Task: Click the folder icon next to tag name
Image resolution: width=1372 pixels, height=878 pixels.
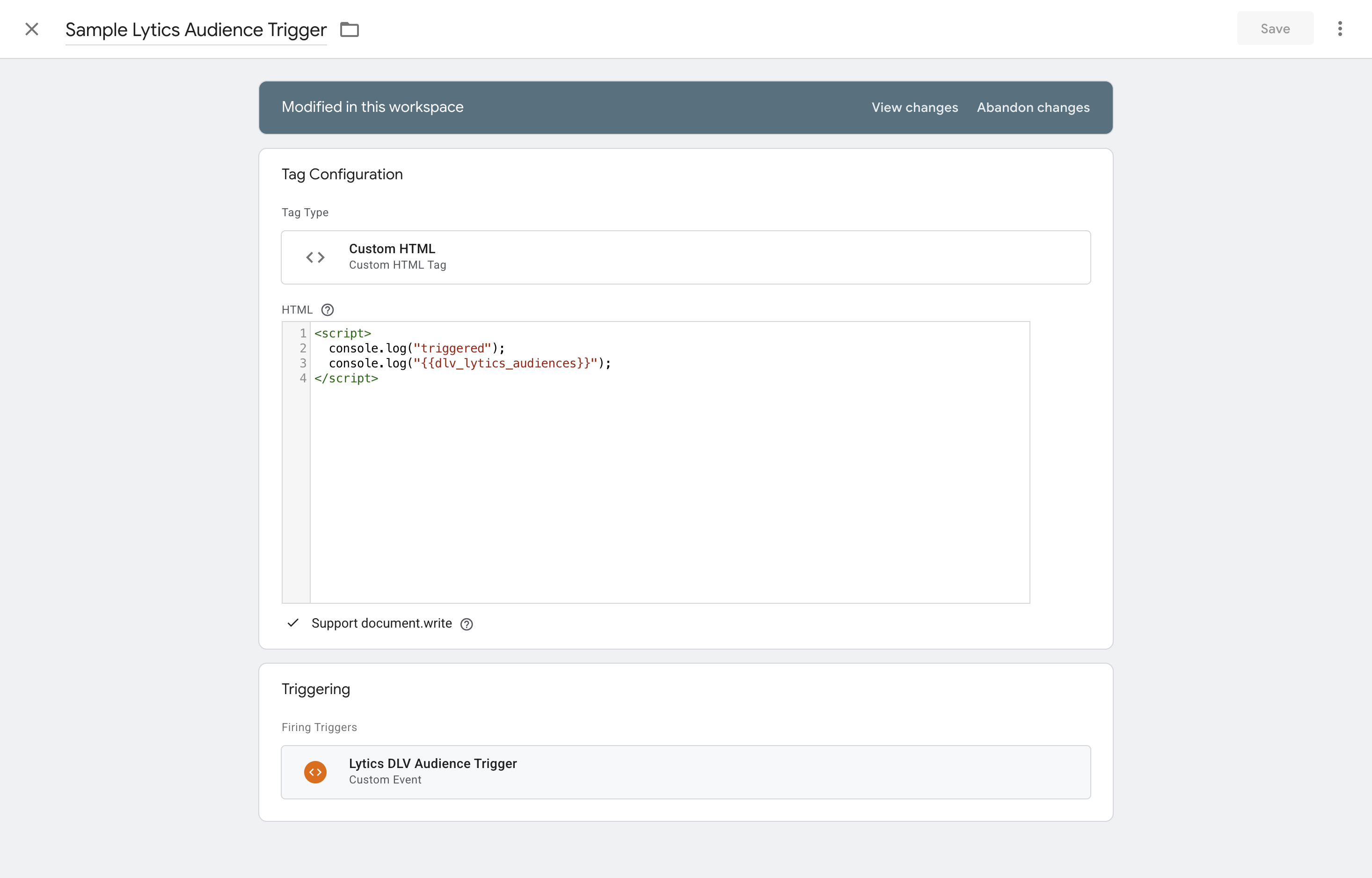Action: [x=350, y=29]
